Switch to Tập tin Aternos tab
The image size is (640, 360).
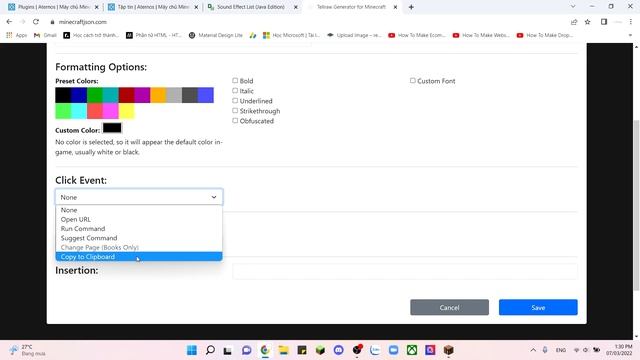pyautogui.click(x=152, y=7)
